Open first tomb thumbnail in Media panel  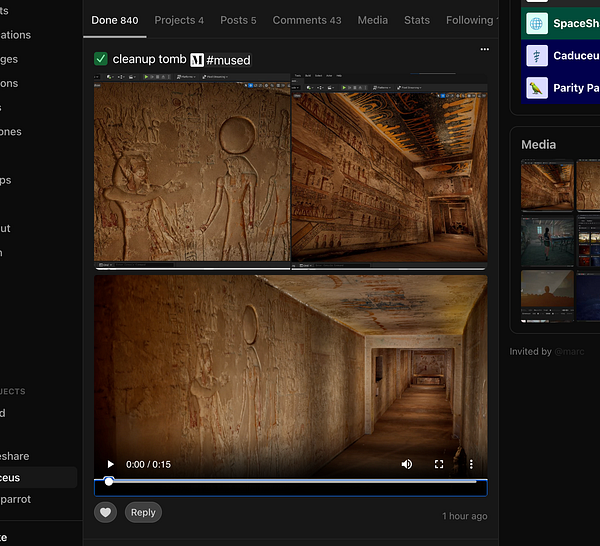(x=547, y=186)
